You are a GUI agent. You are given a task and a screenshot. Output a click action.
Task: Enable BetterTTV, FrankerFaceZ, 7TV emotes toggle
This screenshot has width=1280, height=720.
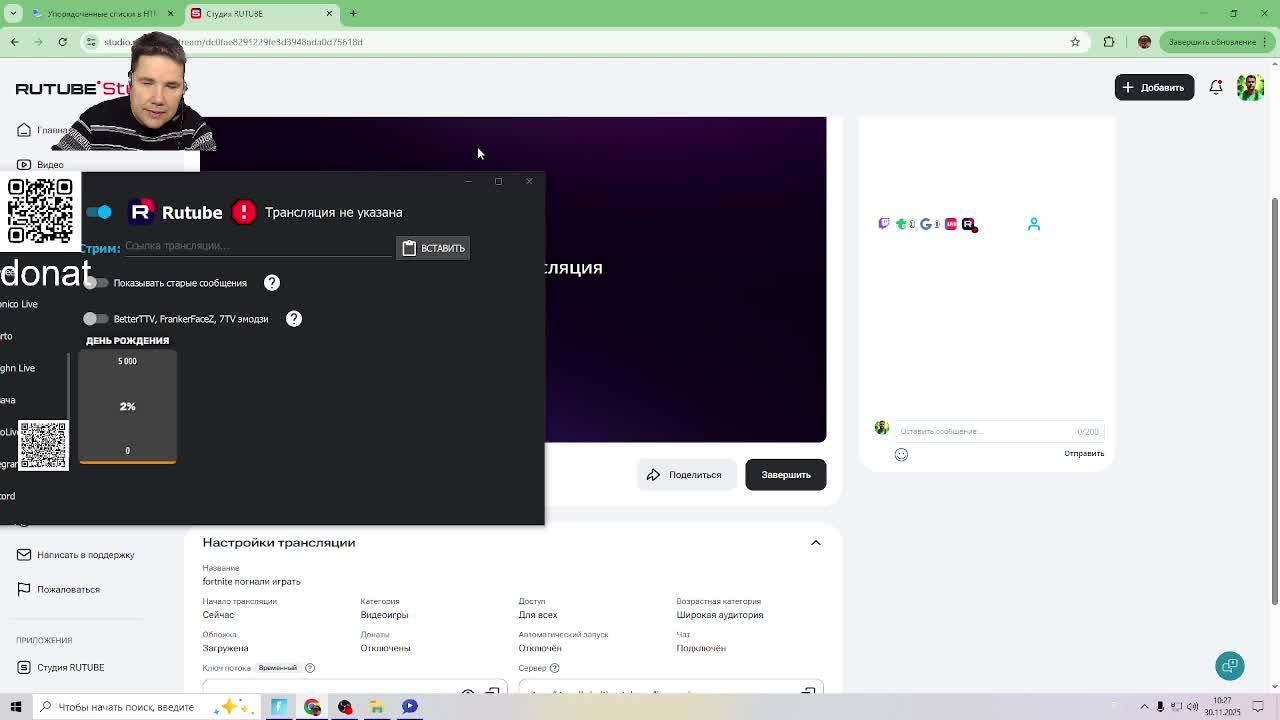pyautogui.click(x=95, y=319)
